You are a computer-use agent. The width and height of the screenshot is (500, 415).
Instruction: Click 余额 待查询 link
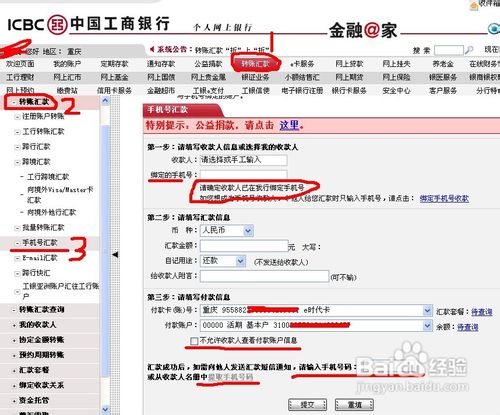point(467,327)
